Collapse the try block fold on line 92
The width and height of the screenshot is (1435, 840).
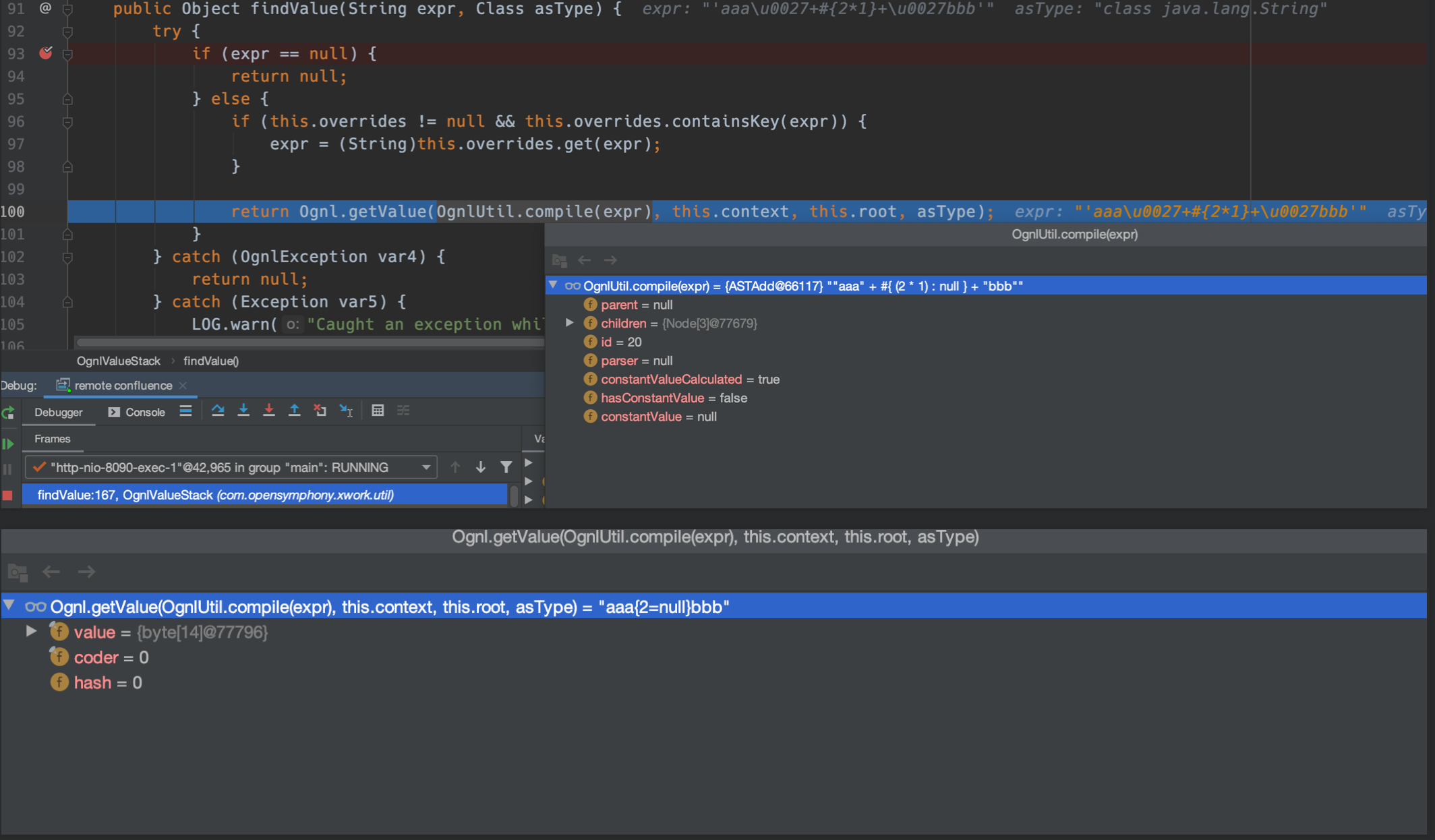[x=67, y=31]
